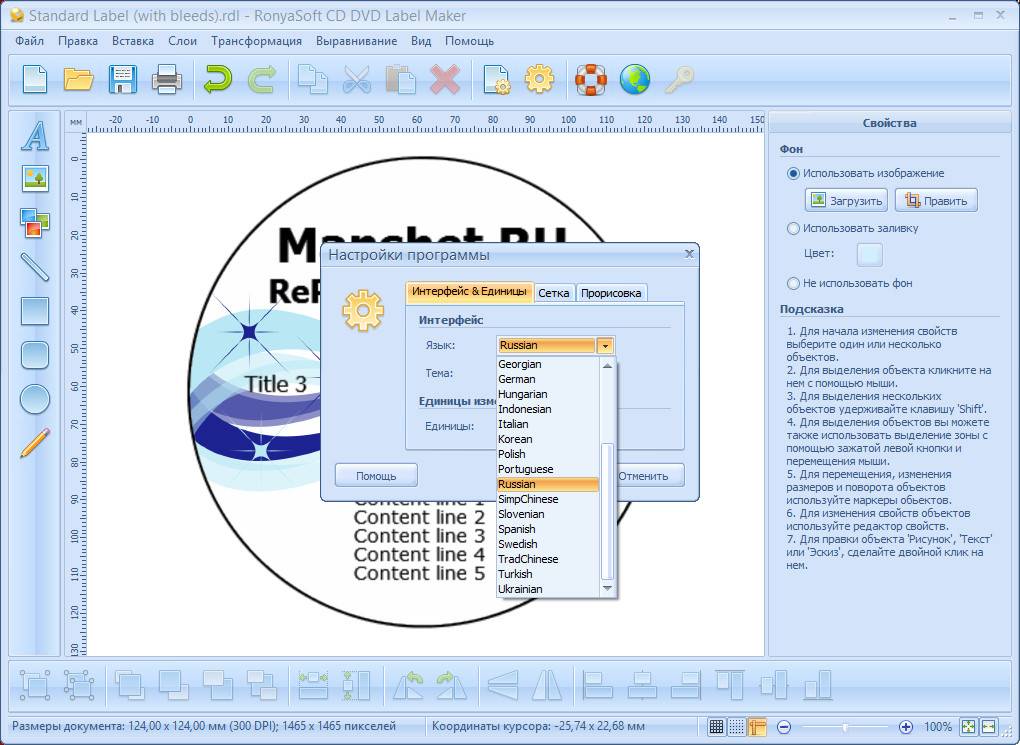
Task: Select the Insert Image tool
Action: [35, 178]
